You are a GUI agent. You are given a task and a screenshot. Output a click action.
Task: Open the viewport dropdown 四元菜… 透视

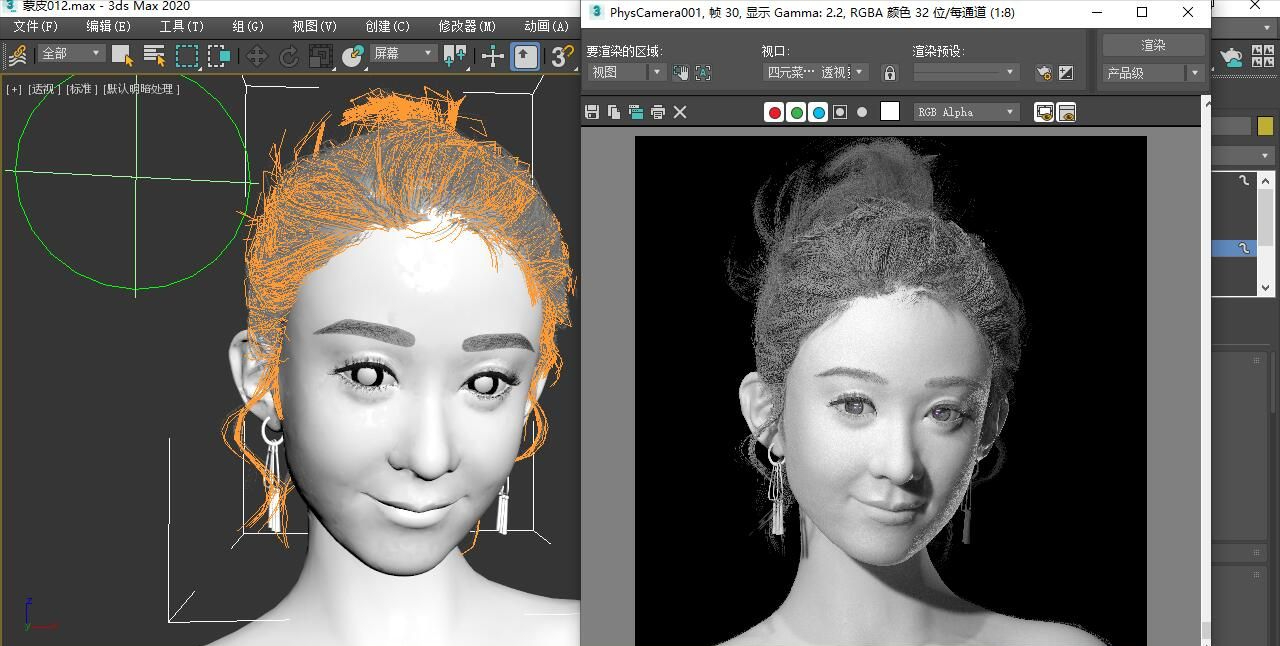pos(815,72)
